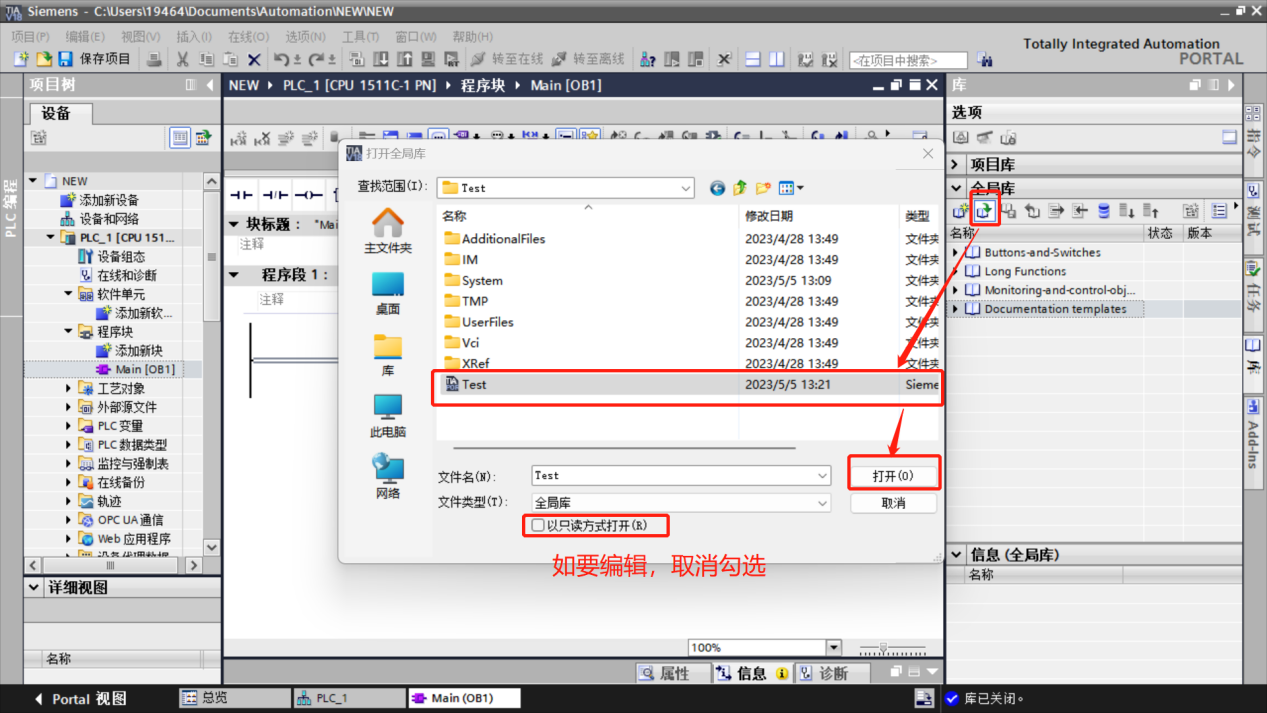Click the Desktop (桌面) shortcut in the dialog

click(x=388, y=293)
